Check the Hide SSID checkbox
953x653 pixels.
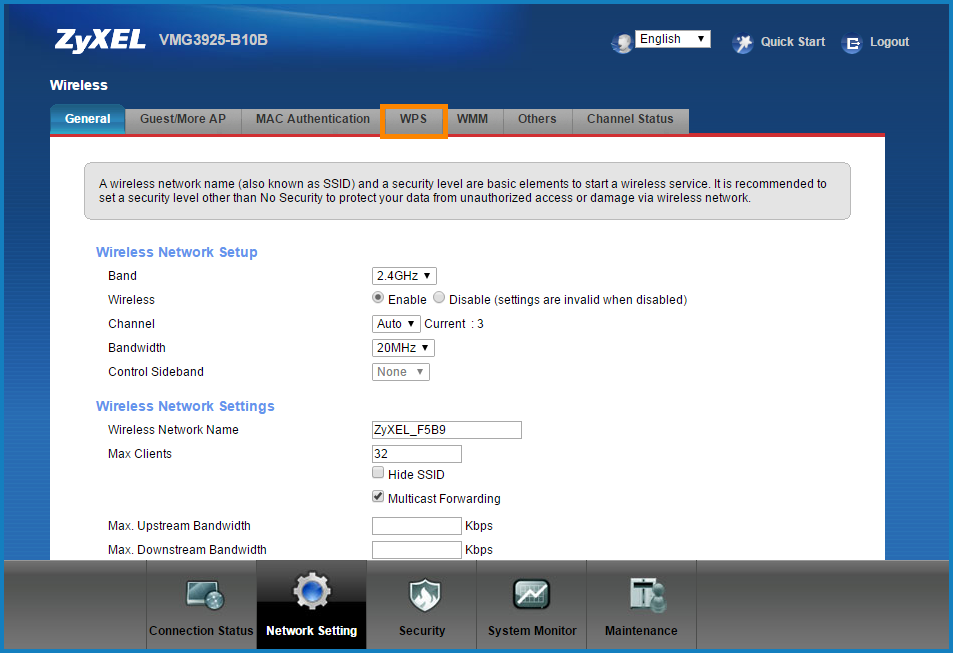click(378, 473)
